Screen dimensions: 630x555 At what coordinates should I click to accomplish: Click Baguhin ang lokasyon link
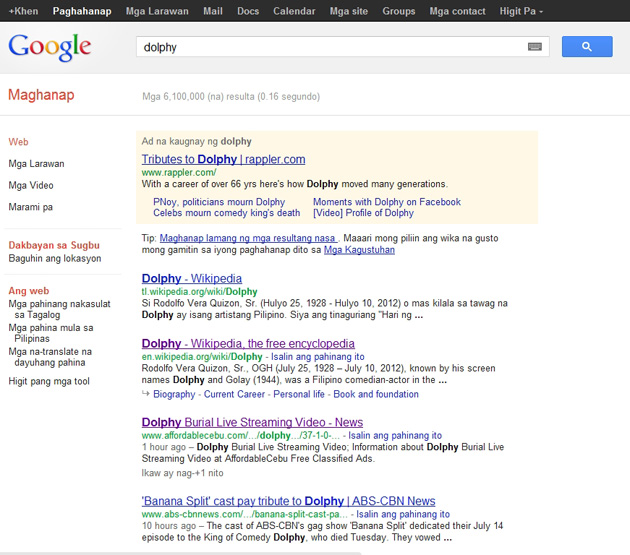coord(55,258)
